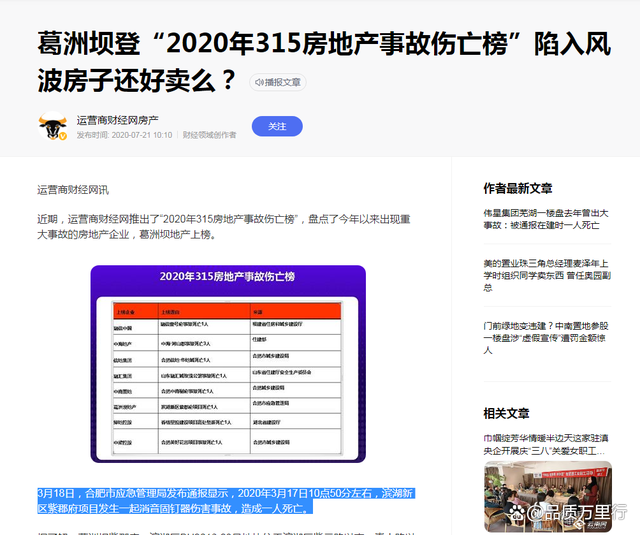640x535 pixels.
Task: Click the 运营商财经网讯 opening line
Action: [73, 190]
